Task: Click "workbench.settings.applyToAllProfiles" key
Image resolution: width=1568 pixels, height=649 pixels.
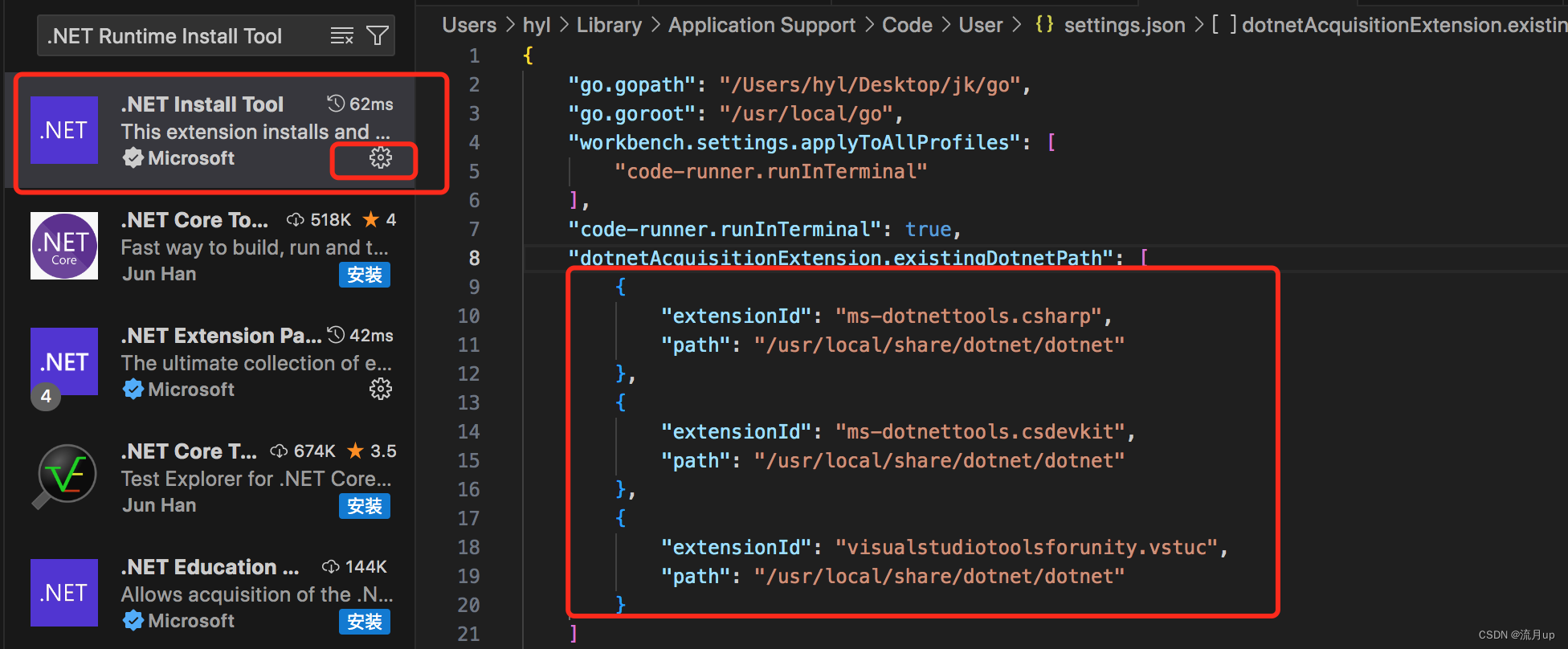Action: point(794,142)
